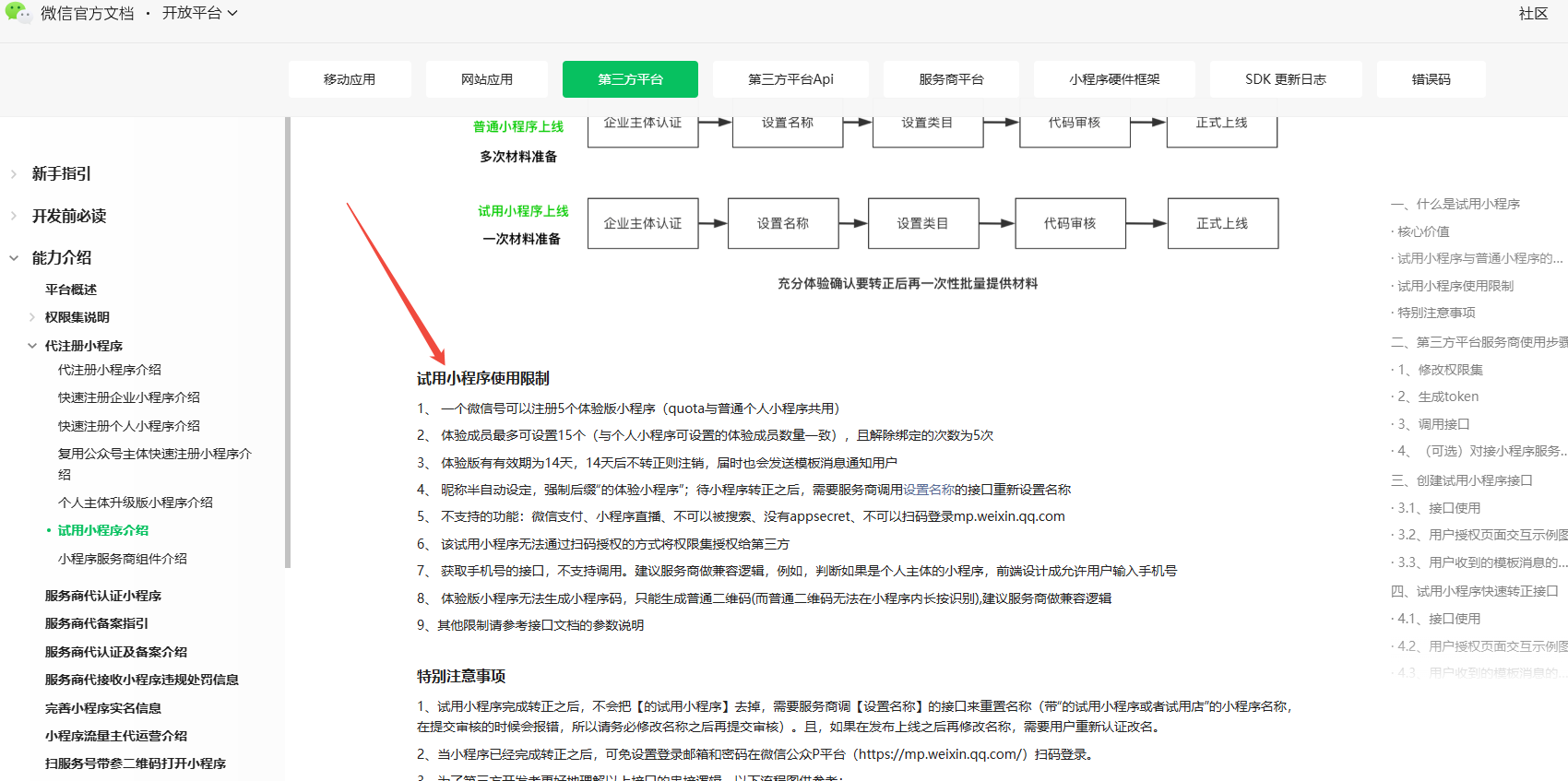The image size is (1568, 781).
Task: Open the 小程序硬件框架 tab
Action: pos(1114,79)
